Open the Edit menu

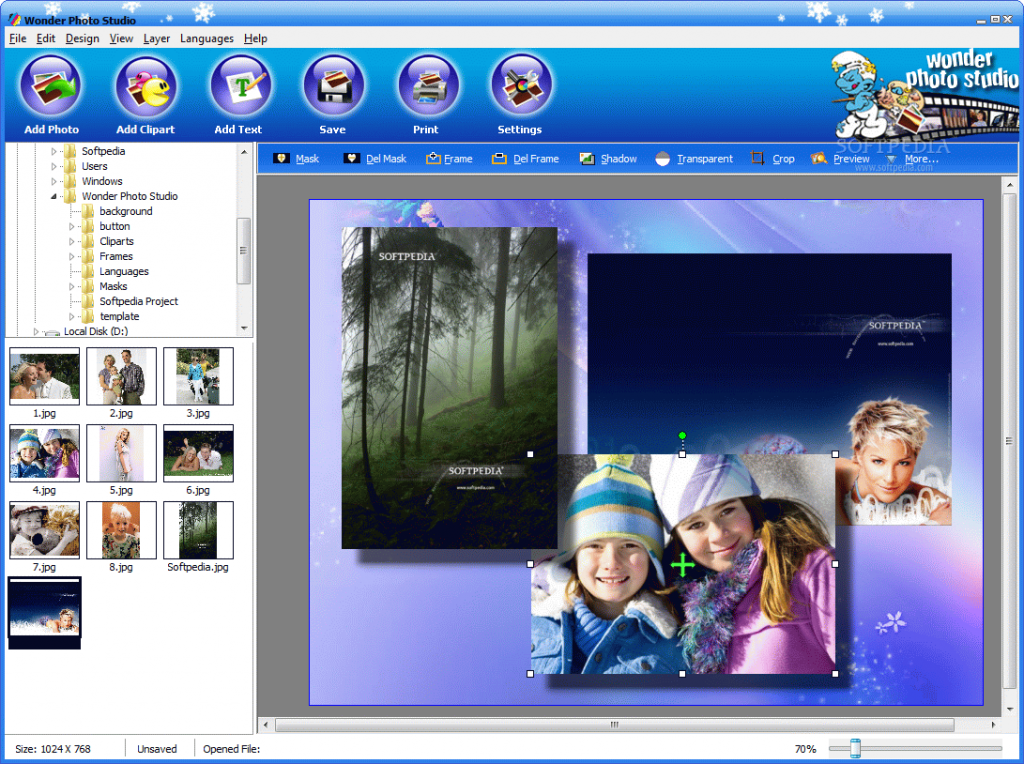click(x=46, y=39)
